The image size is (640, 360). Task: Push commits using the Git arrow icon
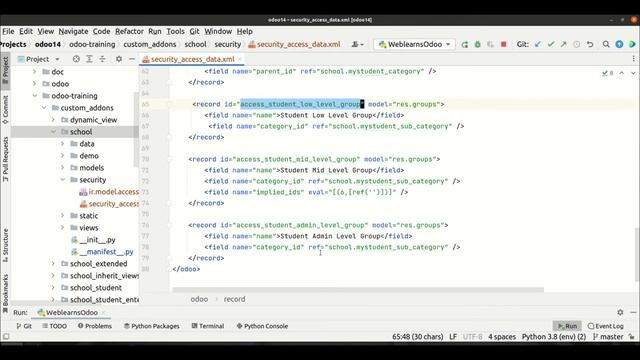pos(564,44)
